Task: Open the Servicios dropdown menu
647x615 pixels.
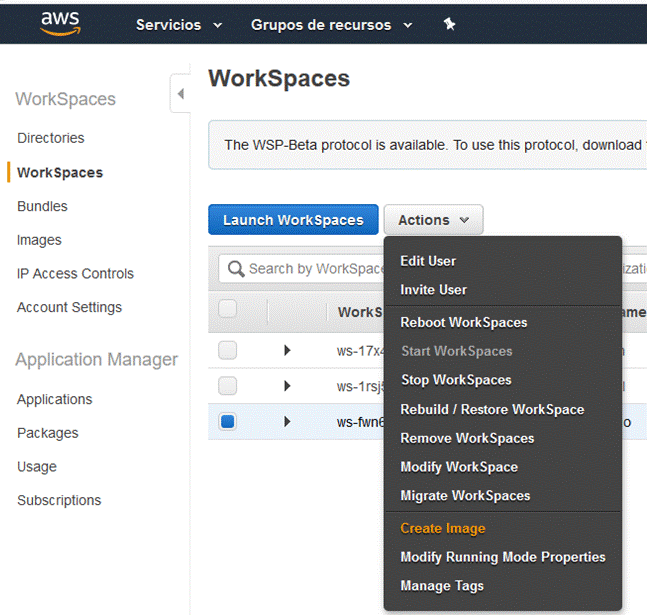Action: click(179, 25)
